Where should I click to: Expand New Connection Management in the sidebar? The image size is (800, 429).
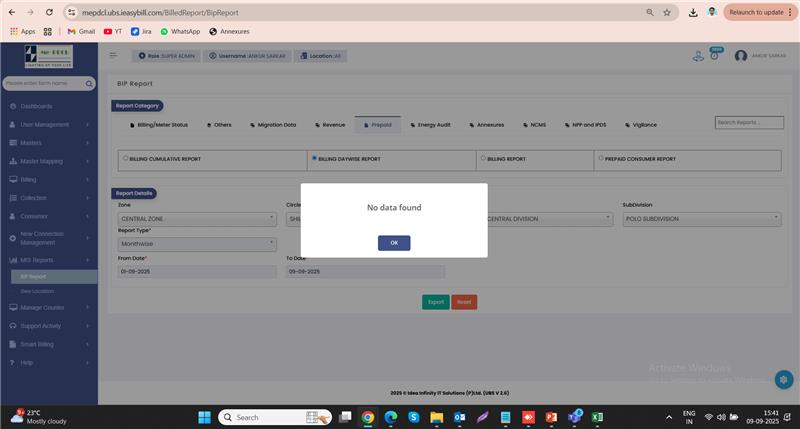[x=49, y=238]
